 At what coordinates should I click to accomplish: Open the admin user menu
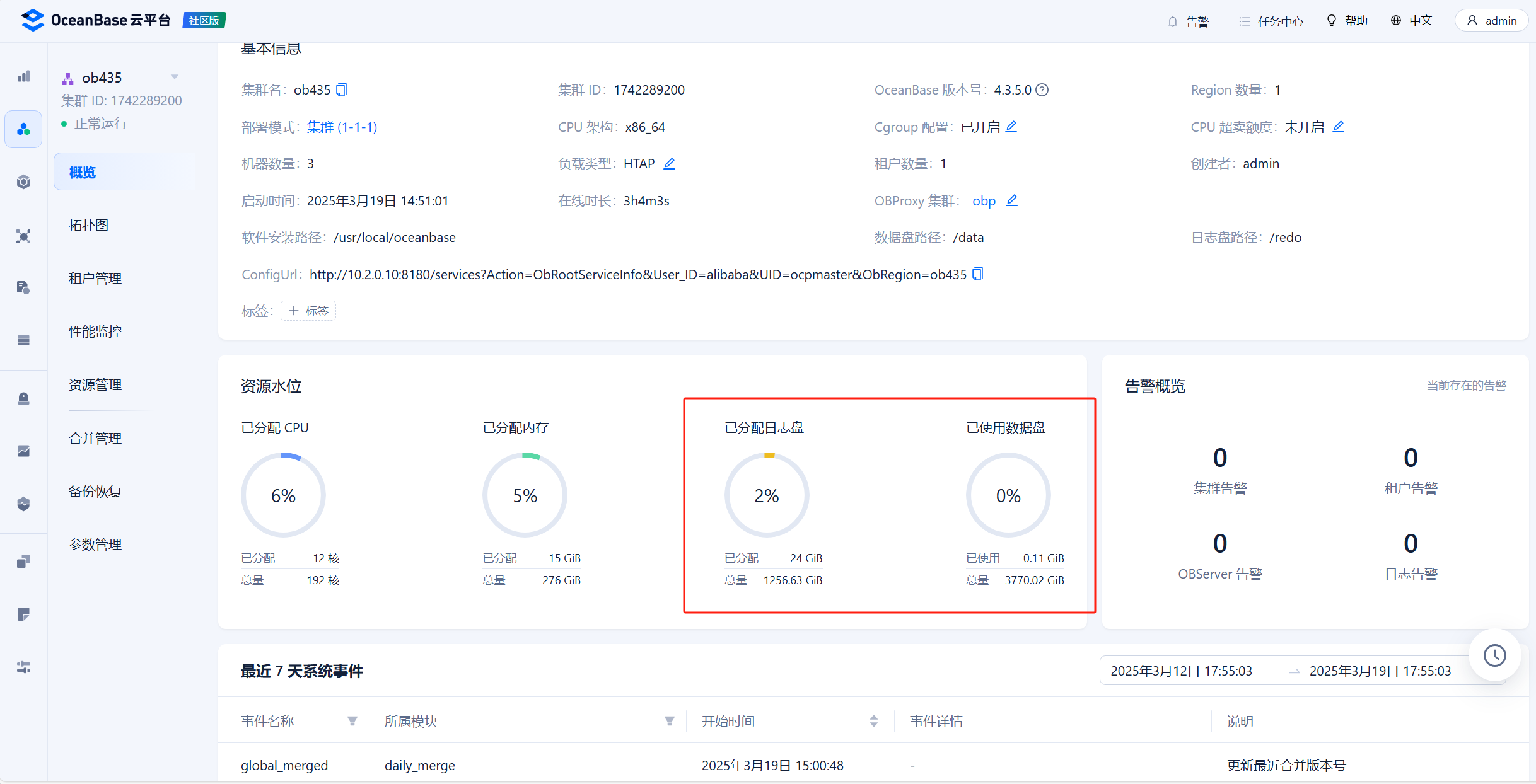[x=1491, y=20]
